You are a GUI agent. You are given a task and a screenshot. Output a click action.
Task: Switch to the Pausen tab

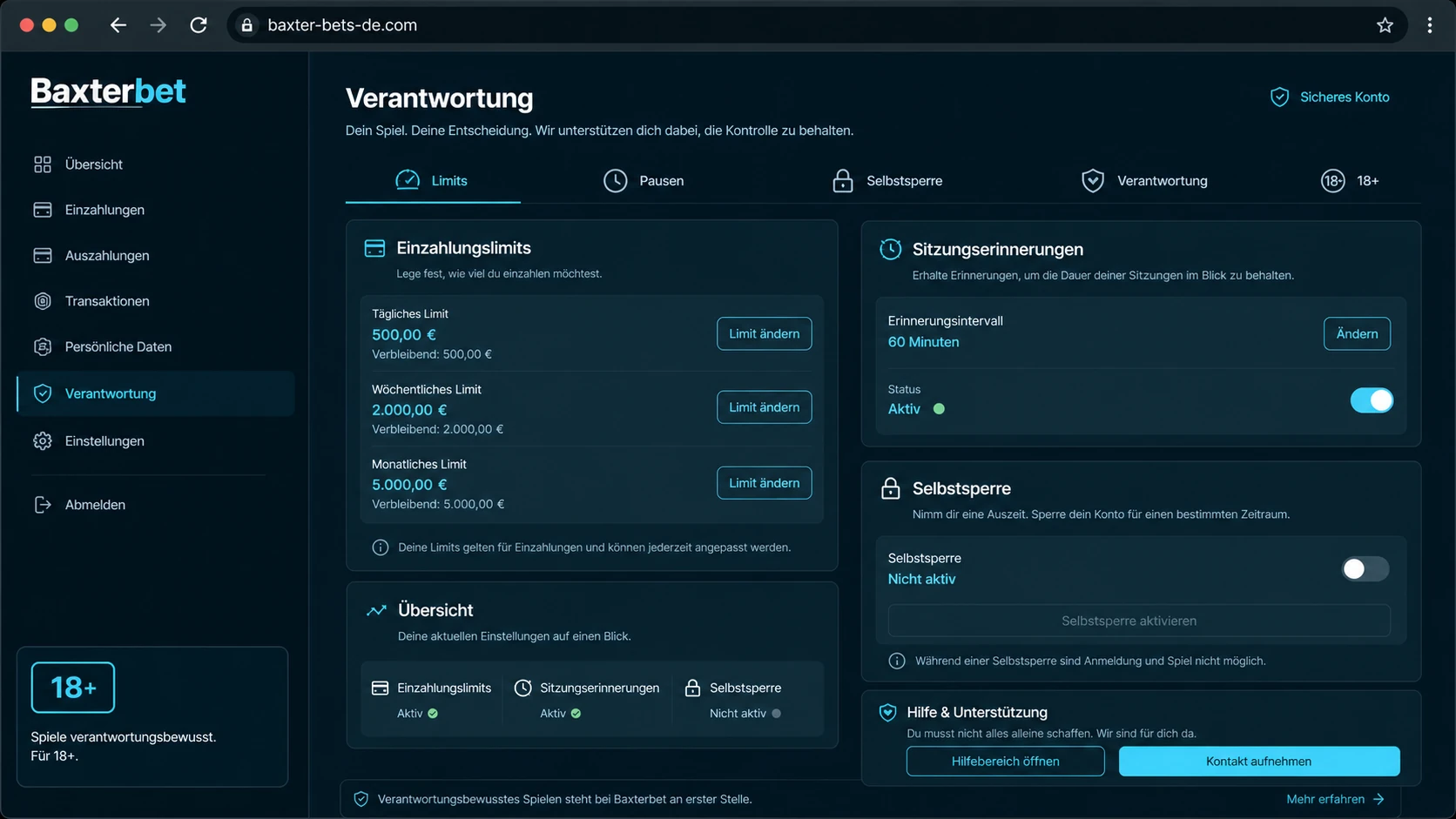644,181
